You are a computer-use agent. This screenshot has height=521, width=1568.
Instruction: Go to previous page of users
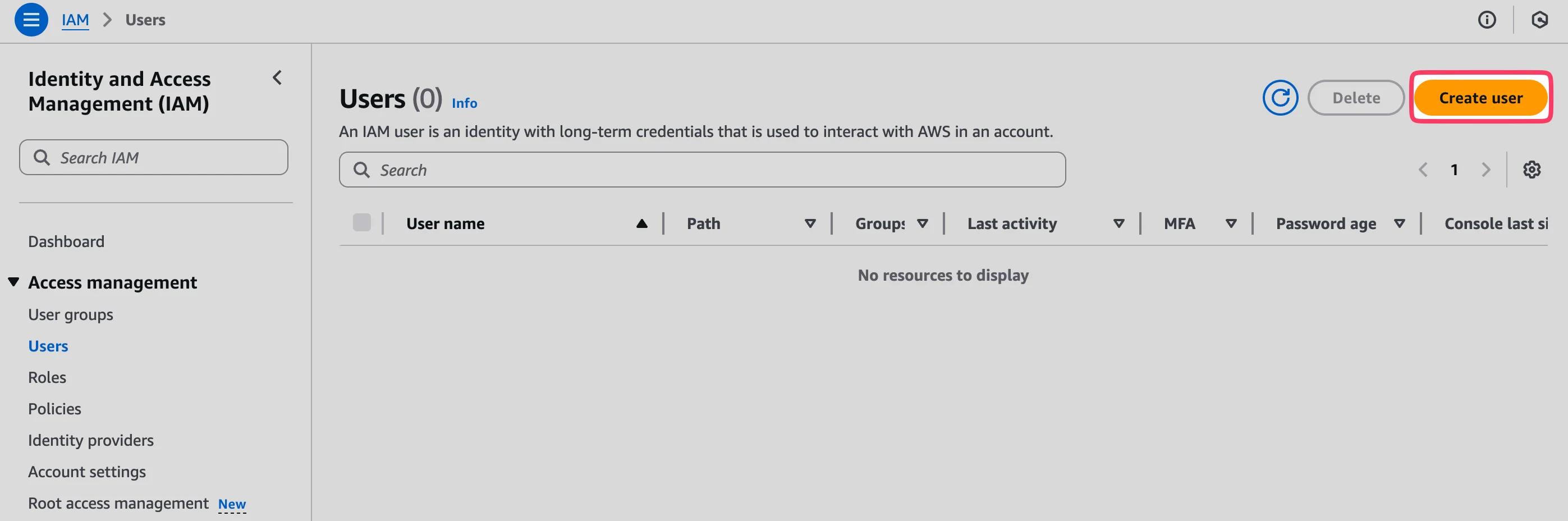pos(1423,169)
